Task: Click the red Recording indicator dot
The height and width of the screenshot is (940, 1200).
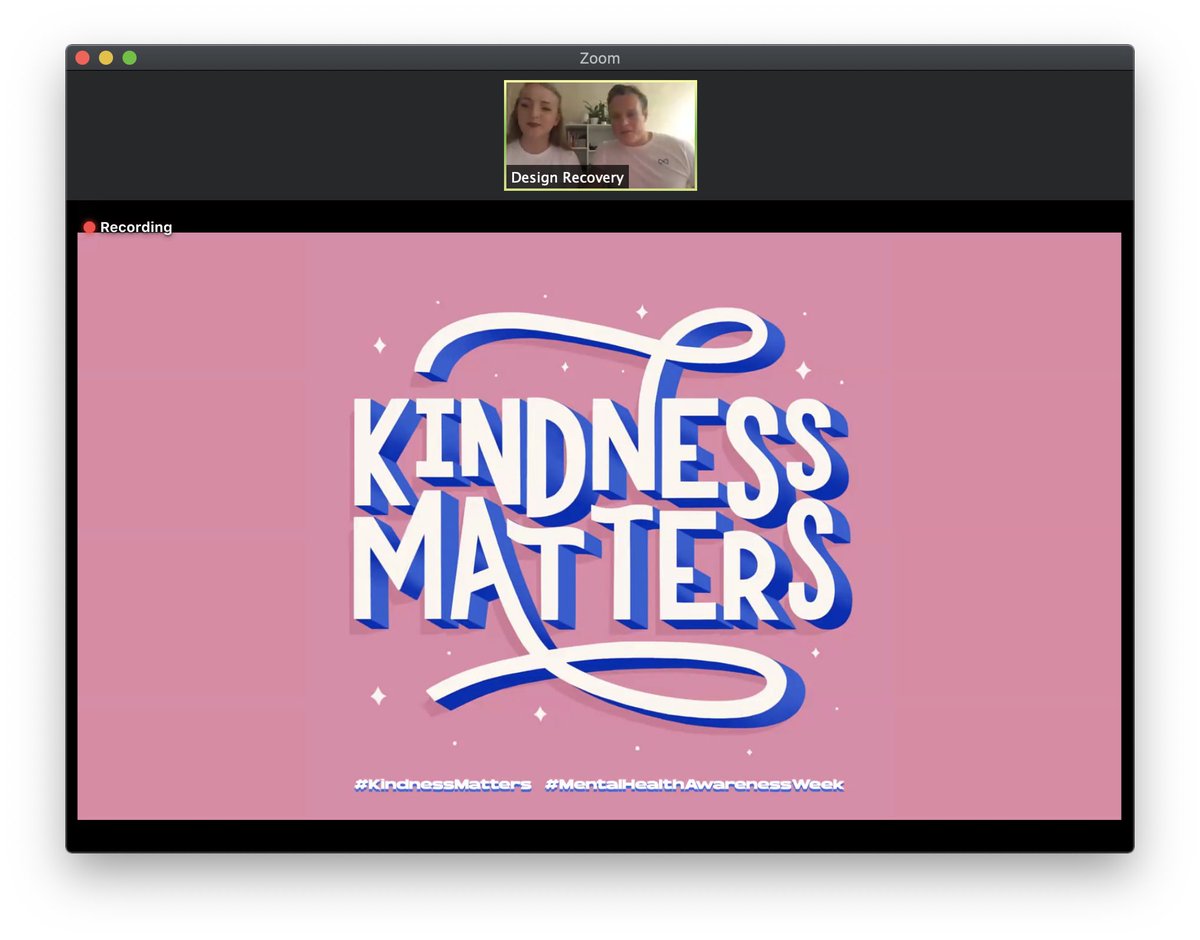Action: (x=89, y=227)
